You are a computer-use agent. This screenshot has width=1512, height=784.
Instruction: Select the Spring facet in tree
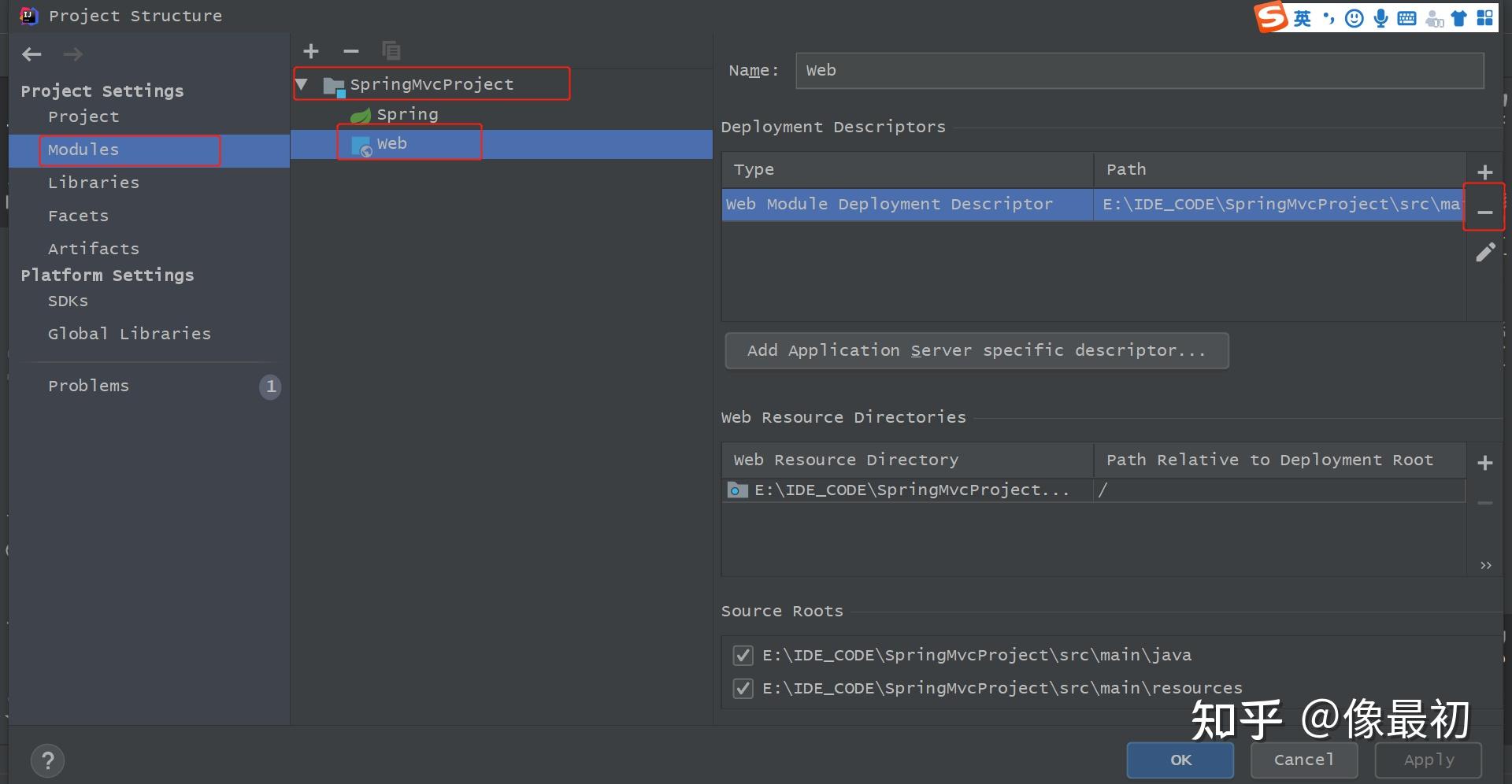[x=406, y=115]
